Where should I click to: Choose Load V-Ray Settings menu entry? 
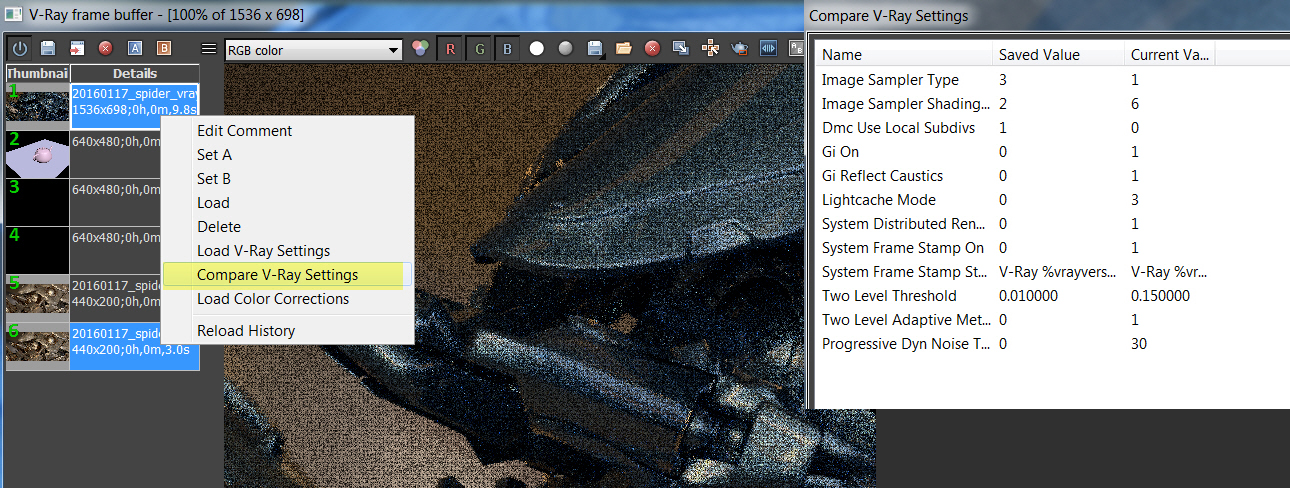(x=288, y=251)
